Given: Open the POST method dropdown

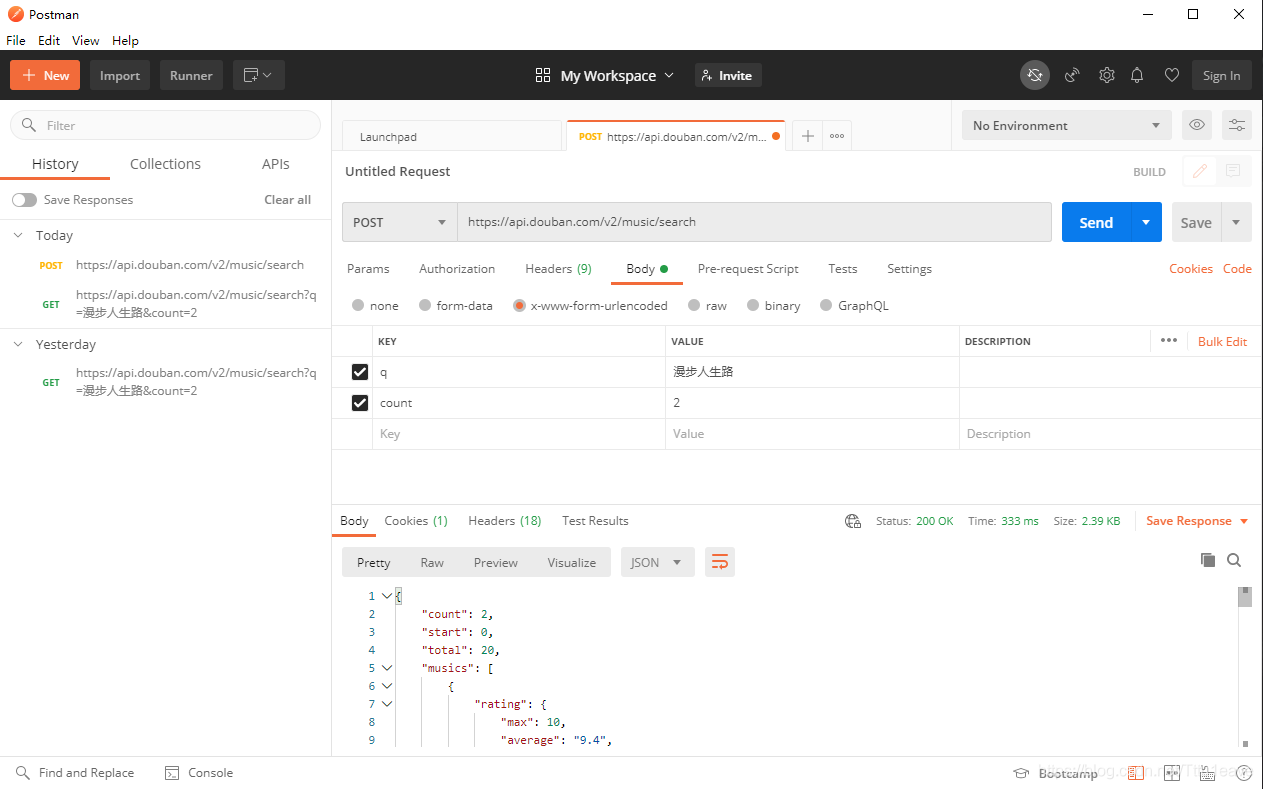Looking at the screenshot, I should (x=400, y=222).
